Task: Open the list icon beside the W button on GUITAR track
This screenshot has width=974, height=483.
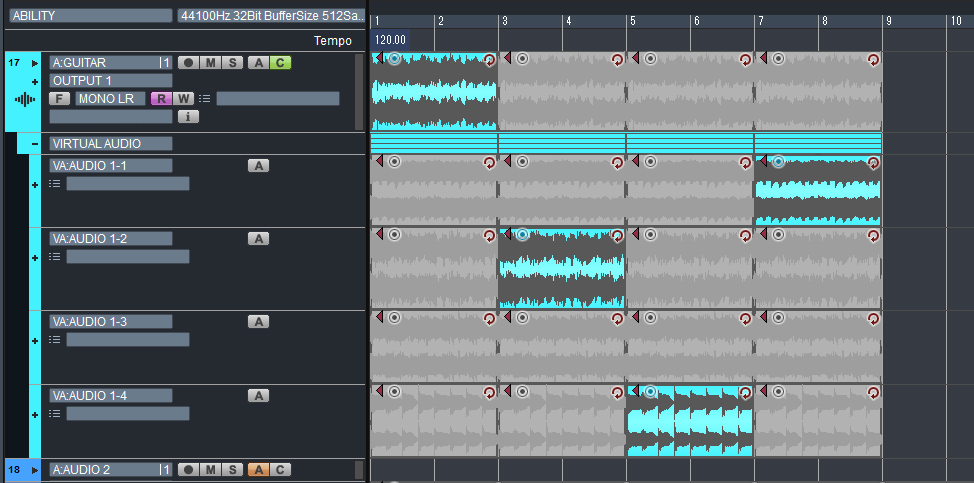Action: click(x=204, y=98)
